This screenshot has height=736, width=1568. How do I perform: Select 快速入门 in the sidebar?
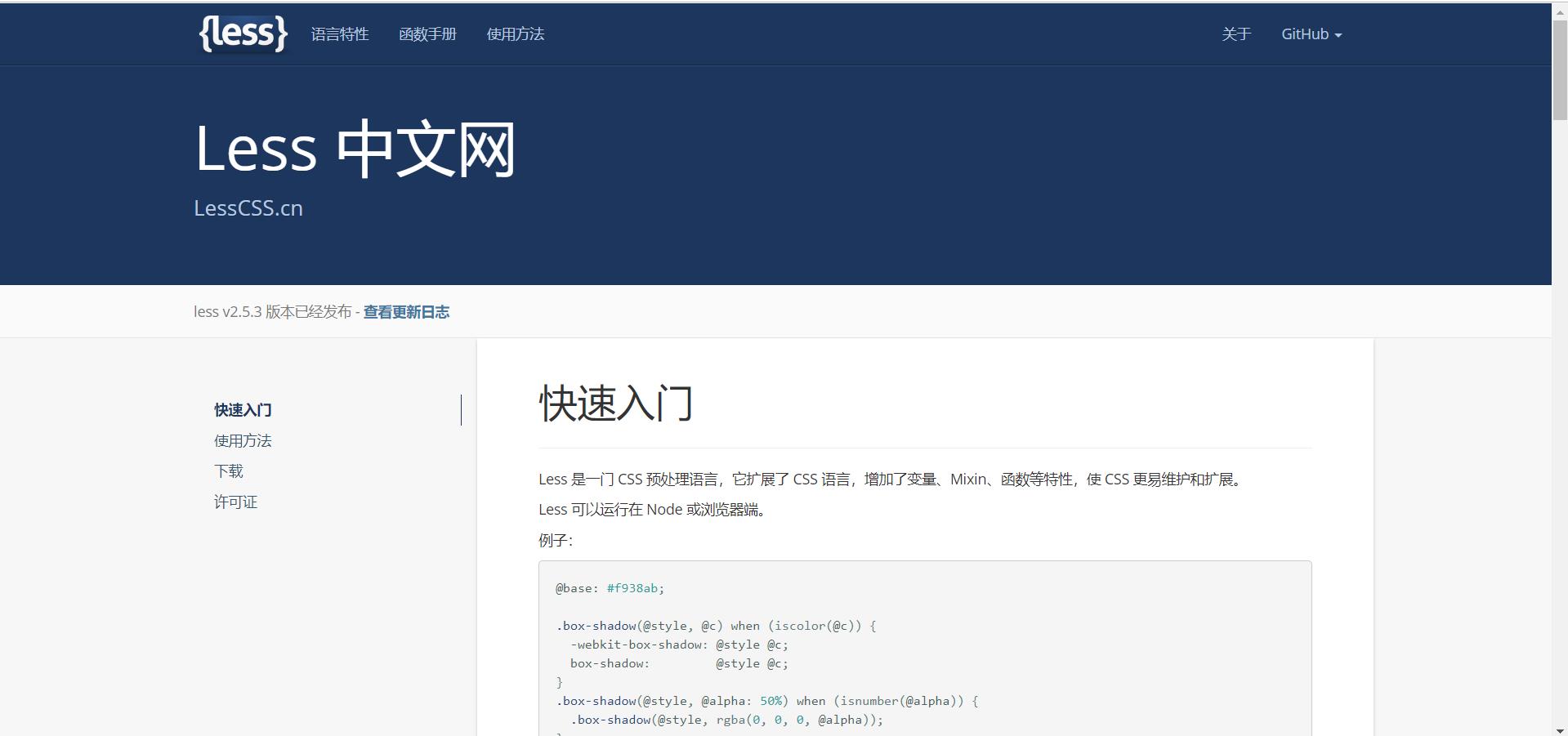click(243, 410)
